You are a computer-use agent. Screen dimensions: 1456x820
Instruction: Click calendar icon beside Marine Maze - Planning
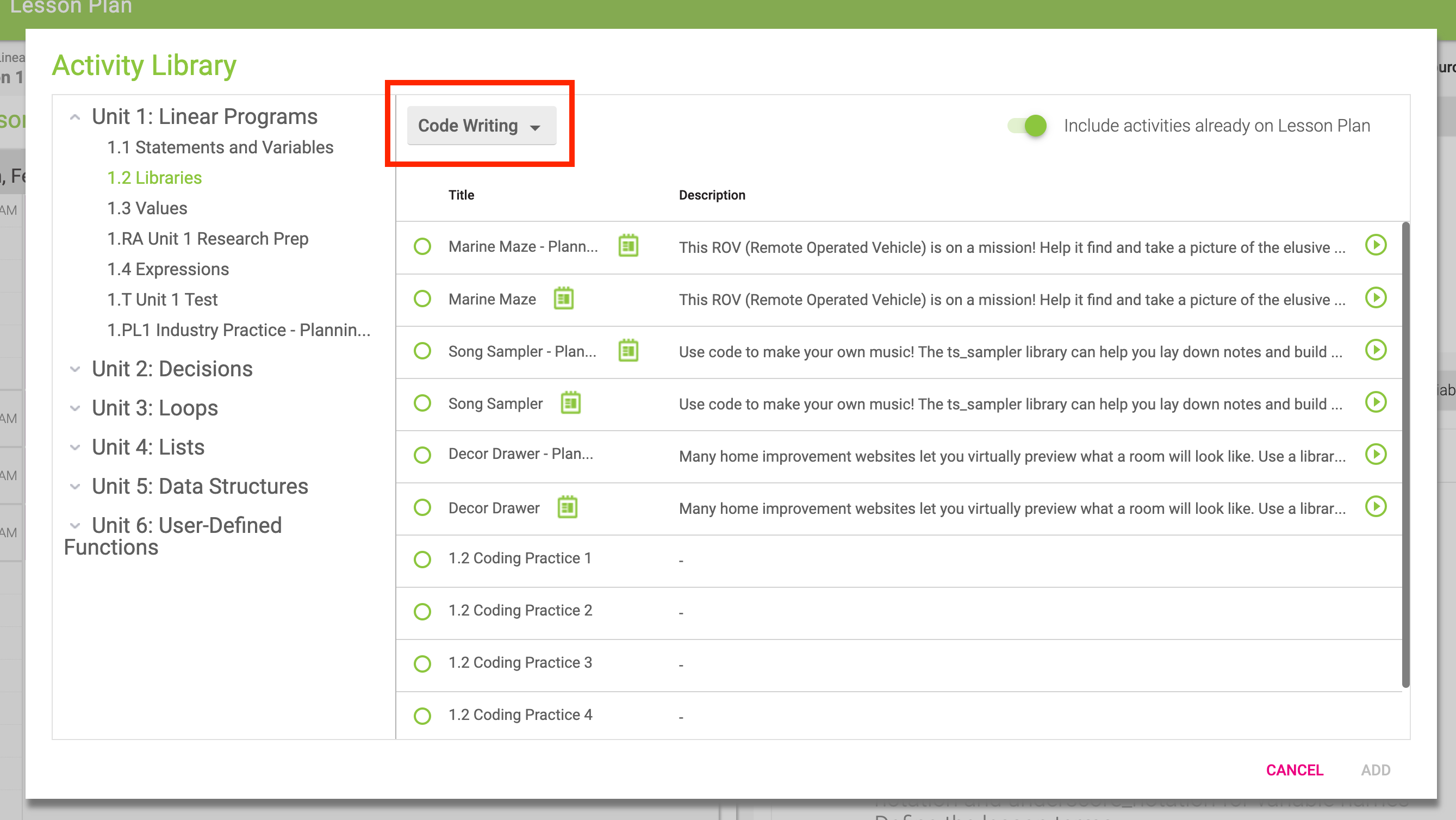(x=628, y=246)
